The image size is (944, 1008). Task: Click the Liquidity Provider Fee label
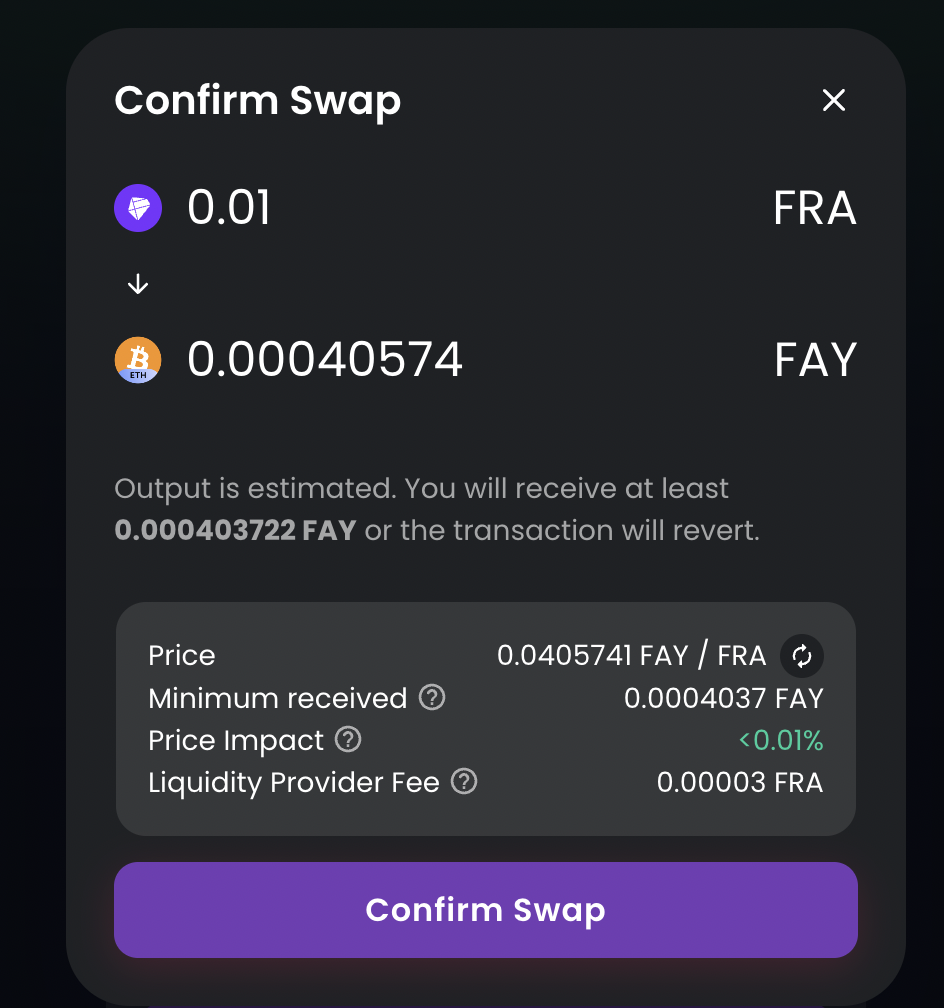[293, 783]
